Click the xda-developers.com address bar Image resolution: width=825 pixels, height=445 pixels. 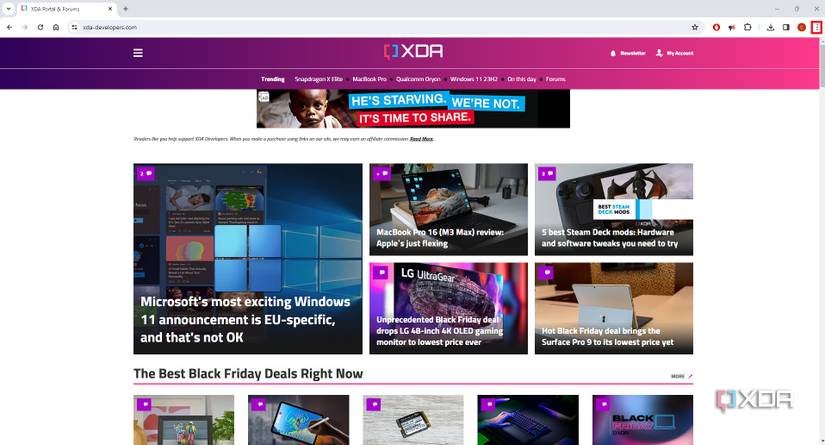384,27
